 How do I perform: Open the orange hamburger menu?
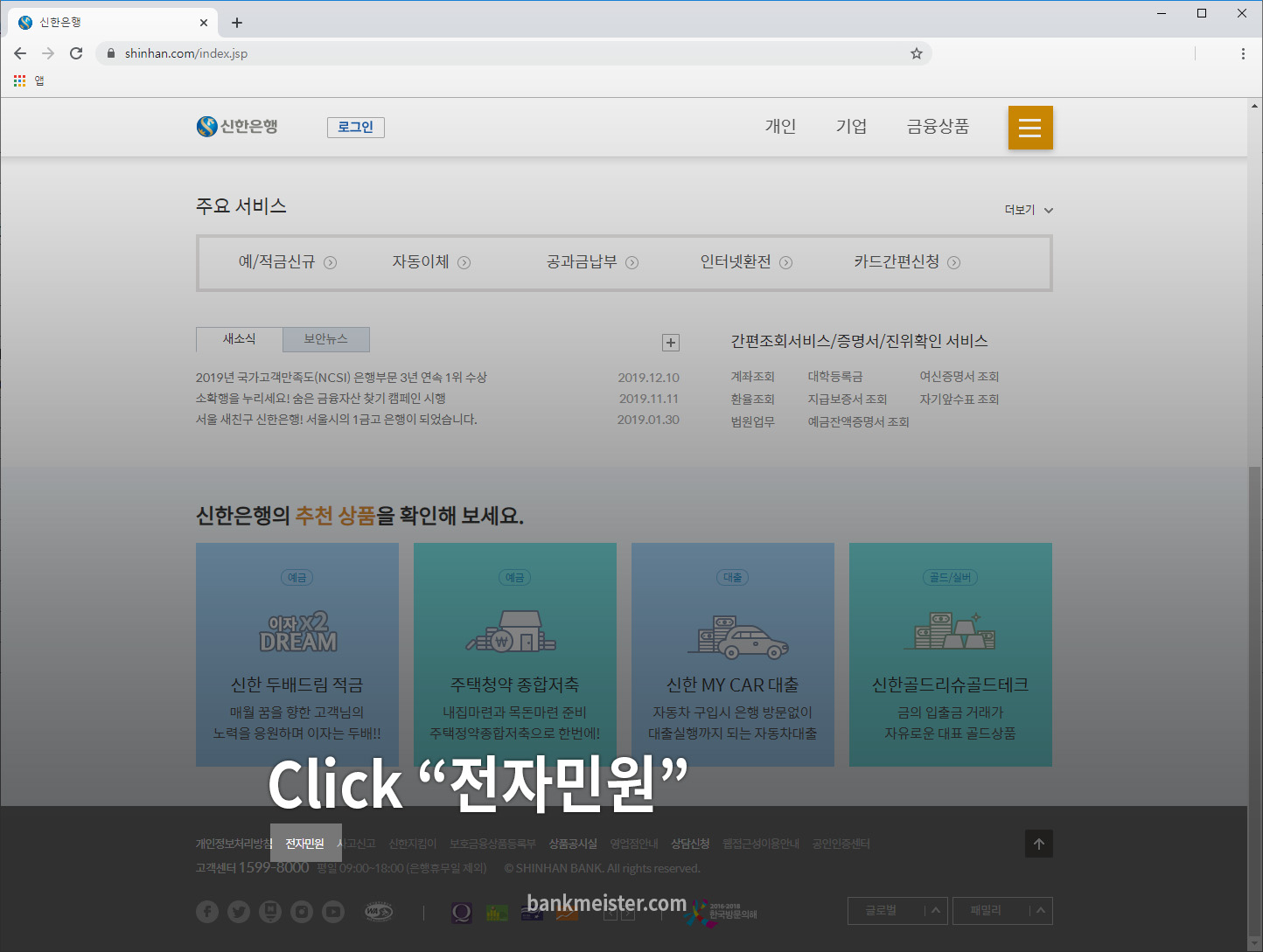[x=1030, y=128]
